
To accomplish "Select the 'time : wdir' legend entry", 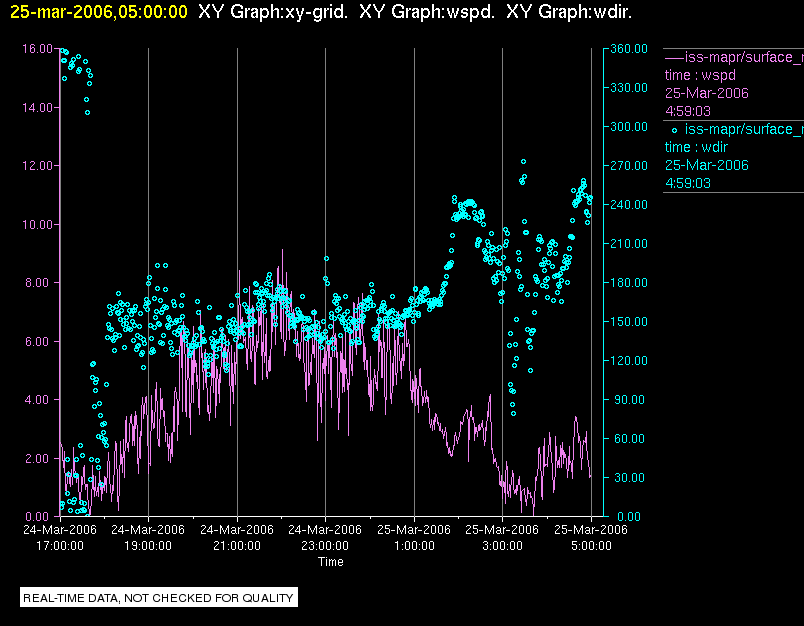I will pos(697,147).
